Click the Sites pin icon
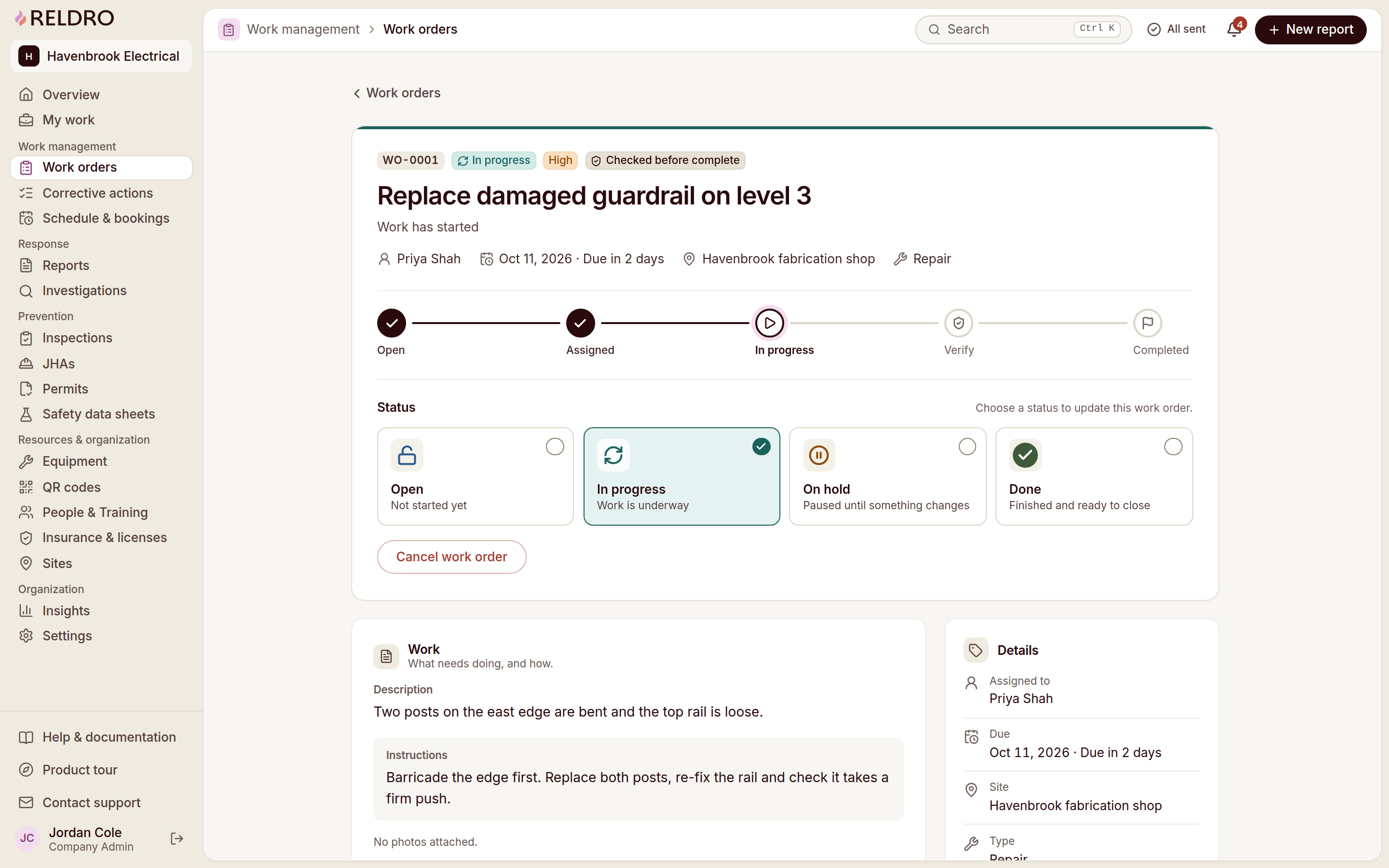The width and height of the screenshot is (1389, 868). click(x=26, y=563)
